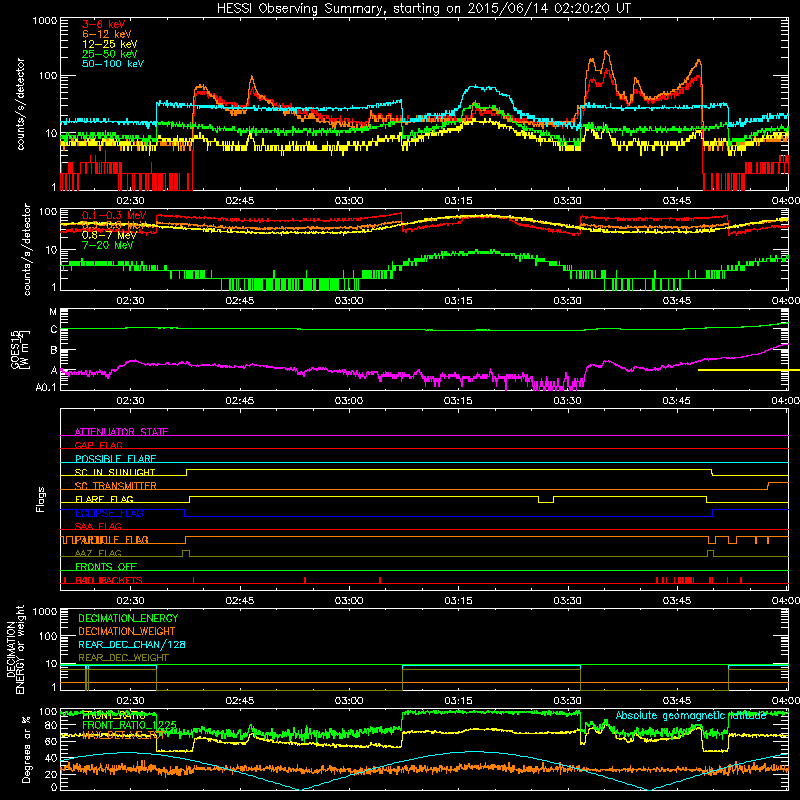Select the C class tick label
This screenshot has width=800, height=800.
(54, 330)
